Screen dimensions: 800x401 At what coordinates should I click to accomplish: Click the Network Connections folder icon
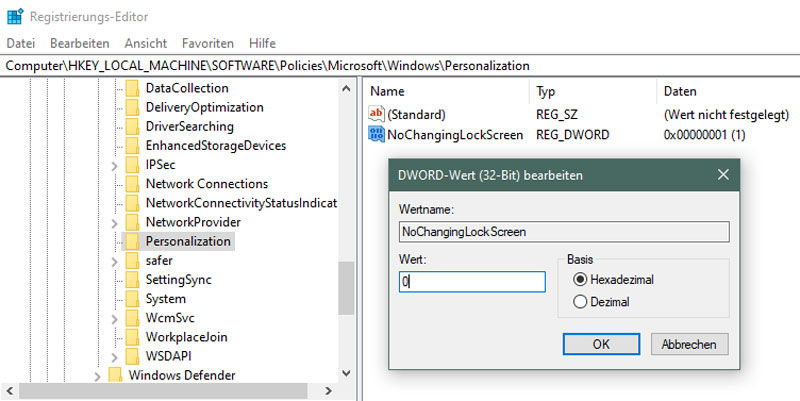[132, 184]
